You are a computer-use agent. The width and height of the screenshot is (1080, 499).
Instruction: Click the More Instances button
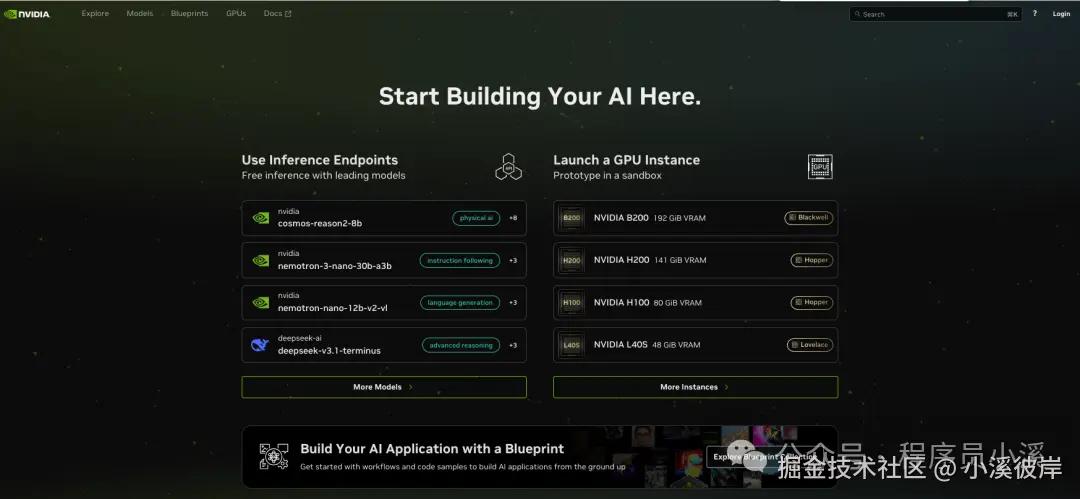click(x=696, y=387)
